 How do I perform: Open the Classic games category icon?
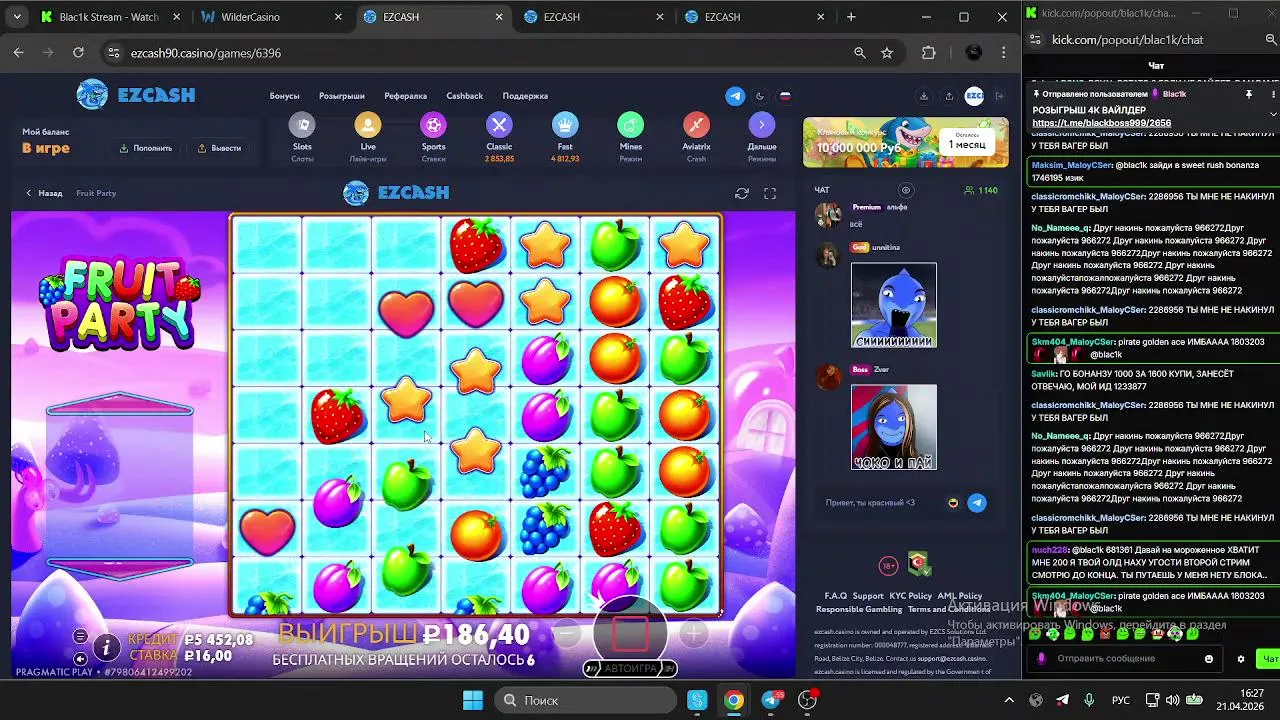[499, 125]
